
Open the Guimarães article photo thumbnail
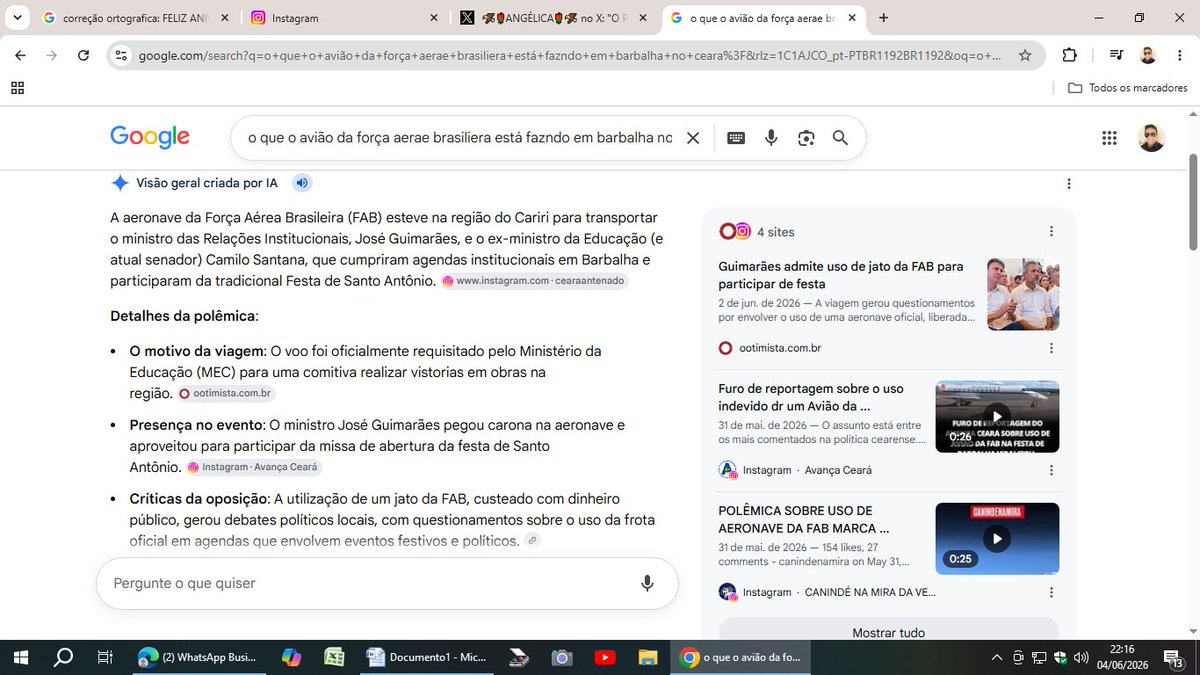tap(1023, 295)
